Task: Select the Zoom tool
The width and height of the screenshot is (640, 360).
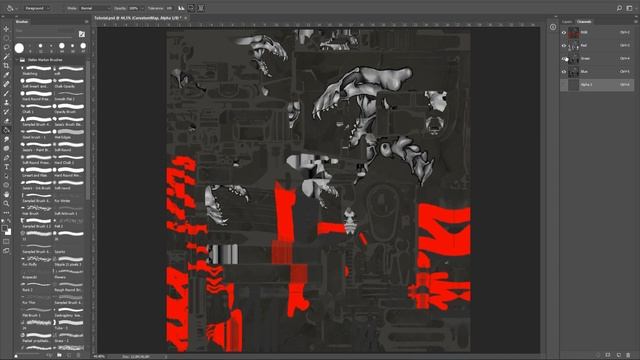Action: pyautogui.click(x=6, y=204)
